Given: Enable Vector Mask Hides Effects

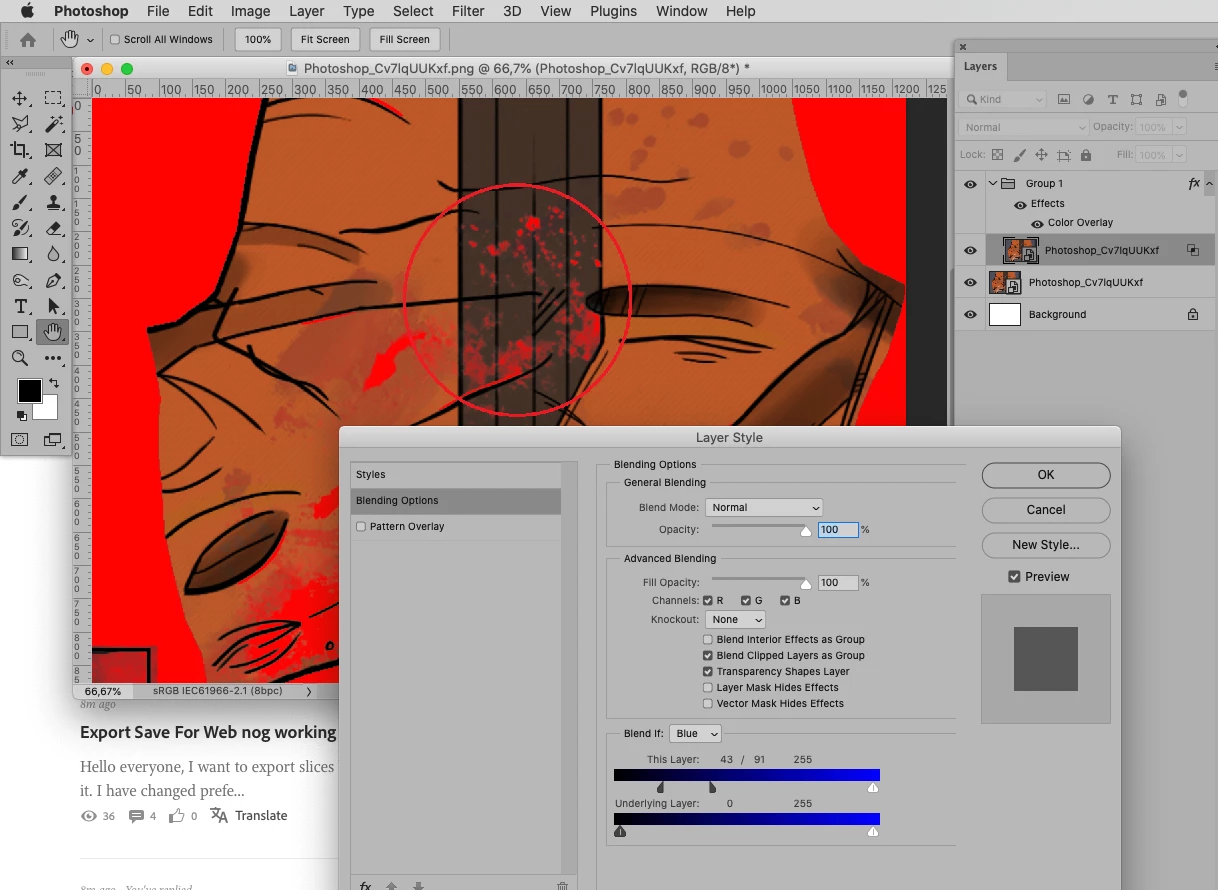Looking at the screenshot, I should click(708, 704).
